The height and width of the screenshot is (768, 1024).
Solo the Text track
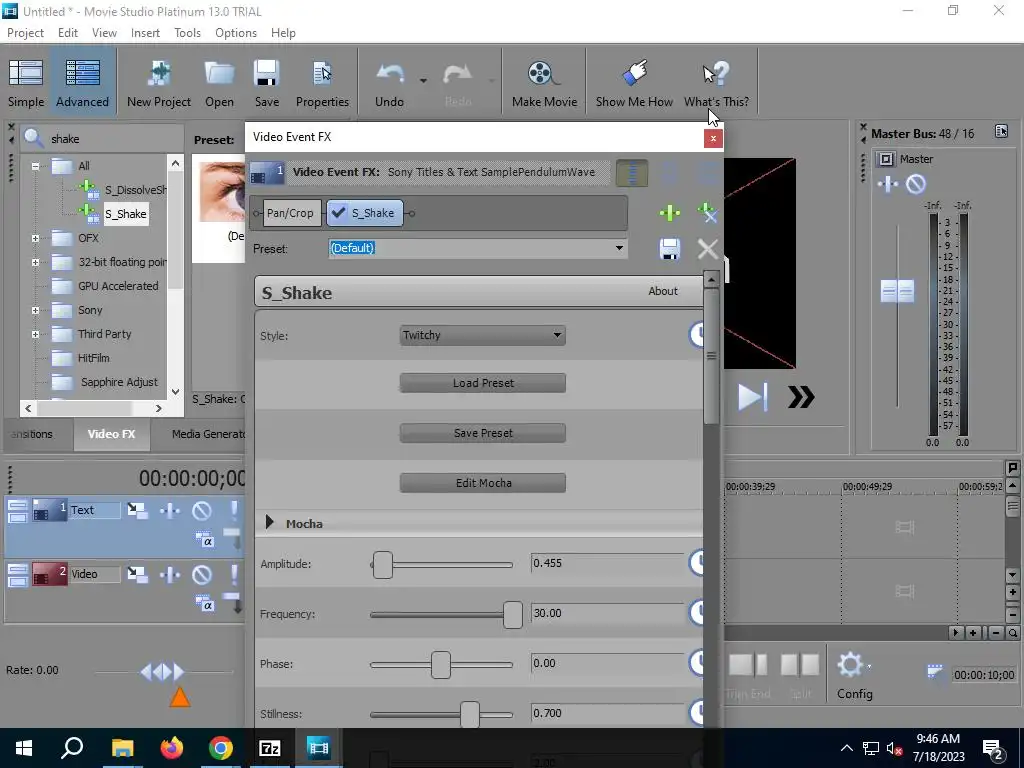click(234, 510)
